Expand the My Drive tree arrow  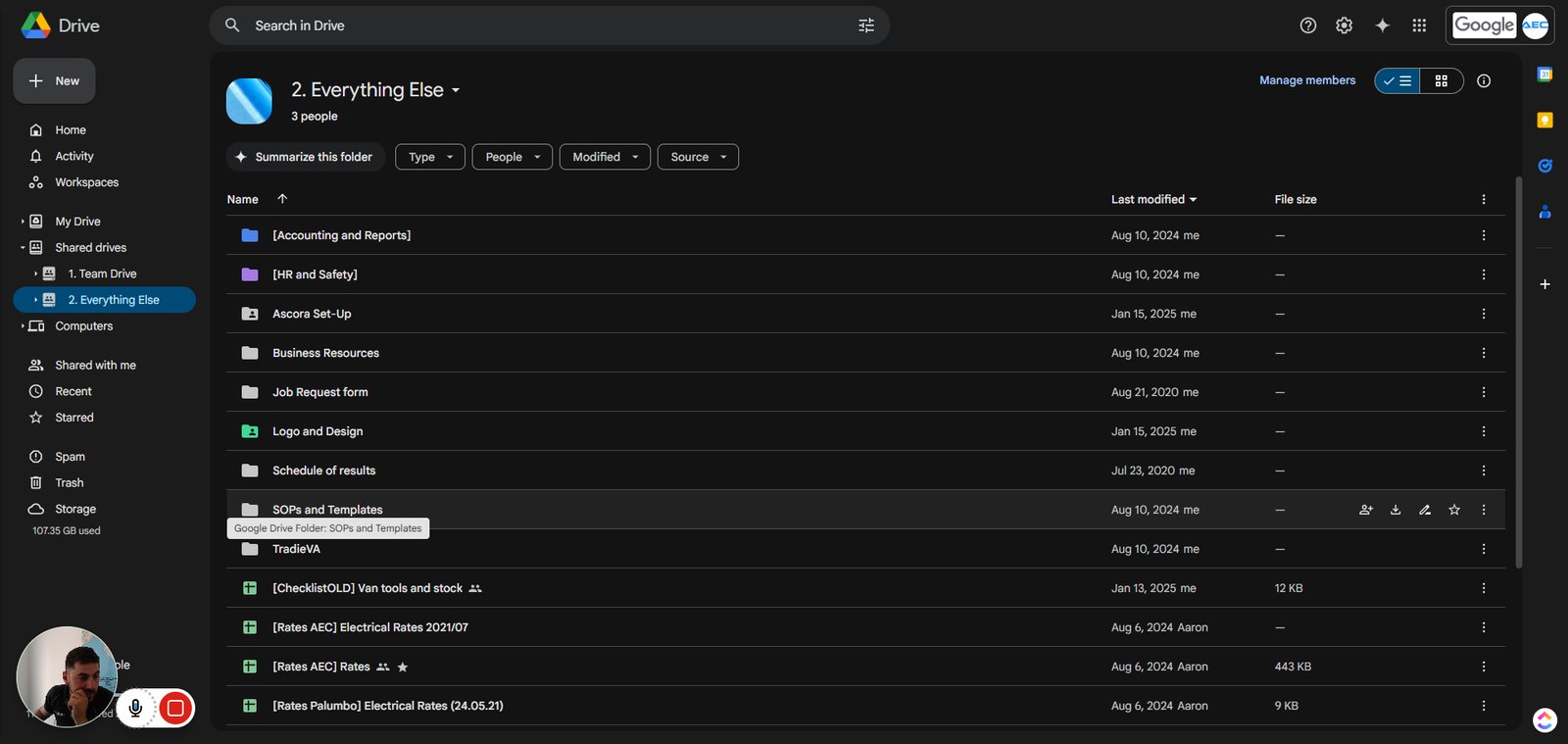tap(23, 222)
